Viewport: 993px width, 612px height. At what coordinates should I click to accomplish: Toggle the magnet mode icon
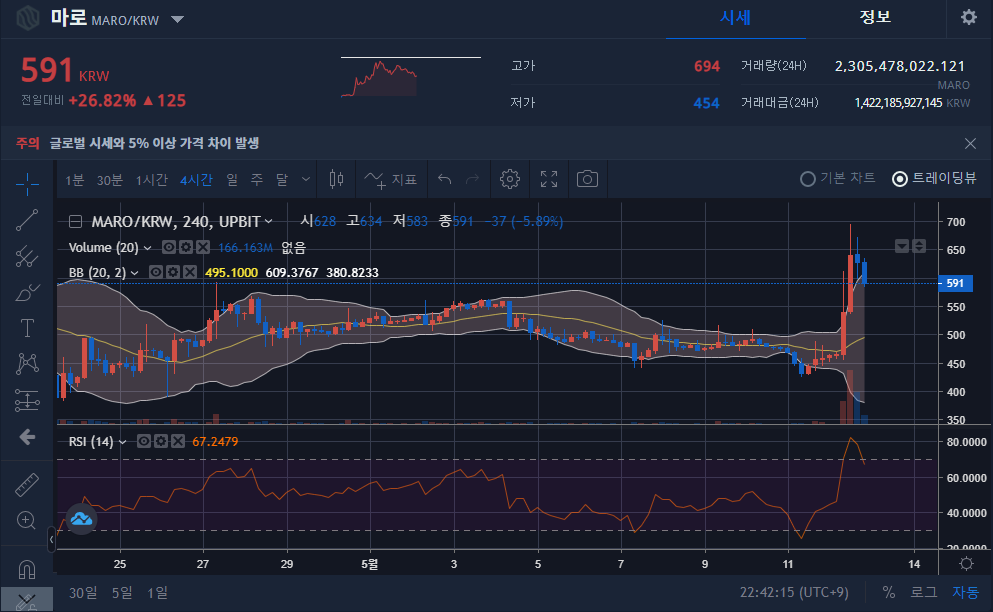[x=27, y=570]
